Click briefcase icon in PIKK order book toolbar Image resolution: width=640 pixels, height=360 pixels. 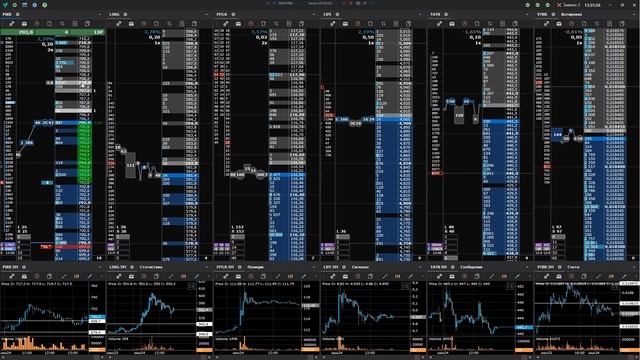click(x=24, y=24)
